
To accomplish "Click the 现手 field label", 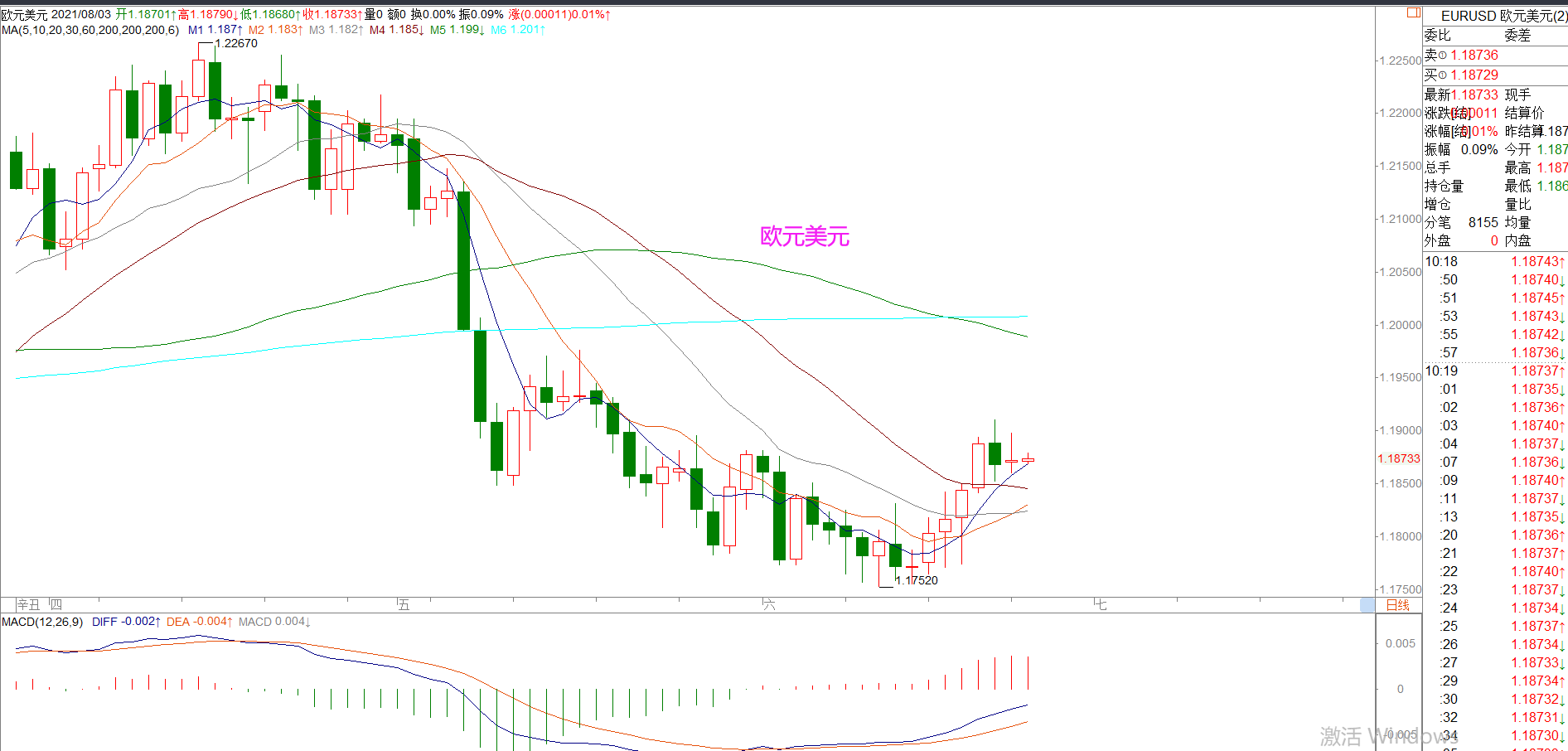I will coord(1517,94).
